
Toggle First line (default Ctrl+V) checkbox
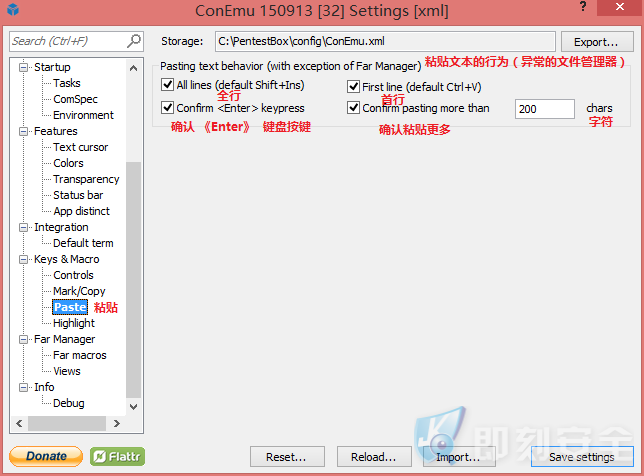(353, 86)
